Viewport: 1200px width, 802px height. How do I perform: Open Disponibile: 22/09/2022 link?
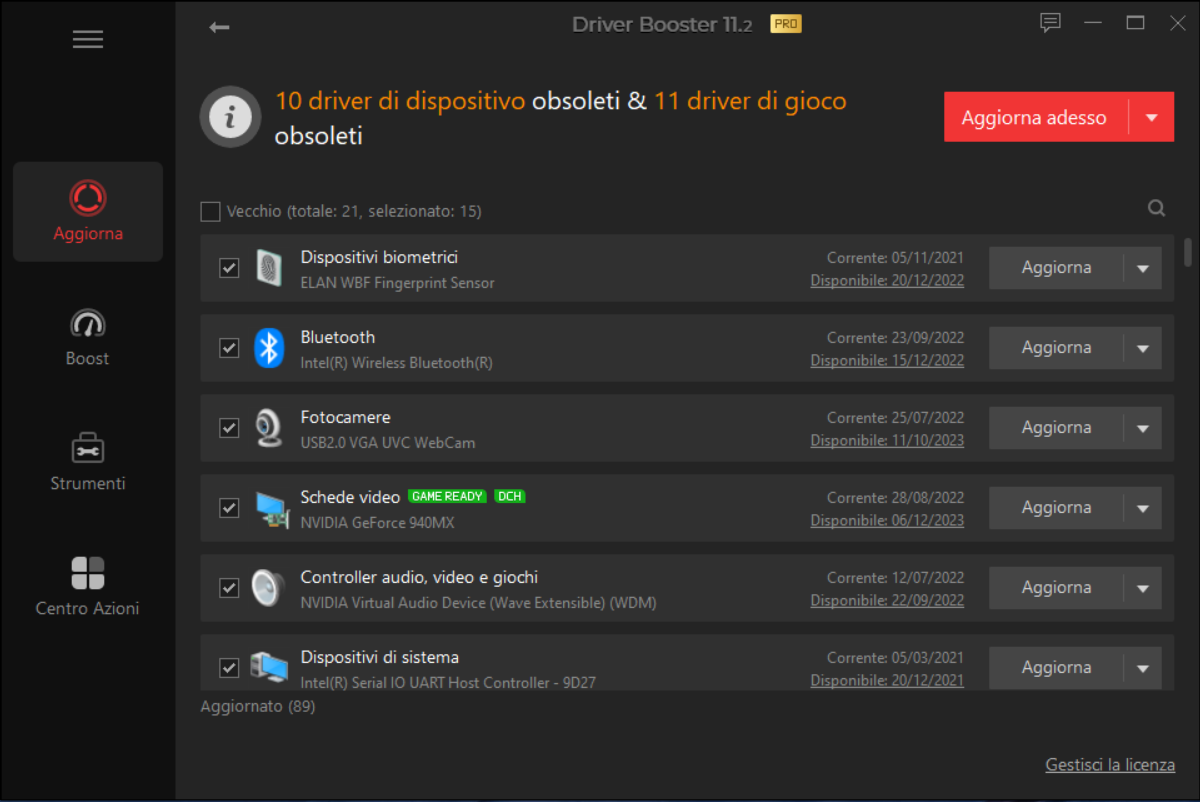(x=887, y=601)
